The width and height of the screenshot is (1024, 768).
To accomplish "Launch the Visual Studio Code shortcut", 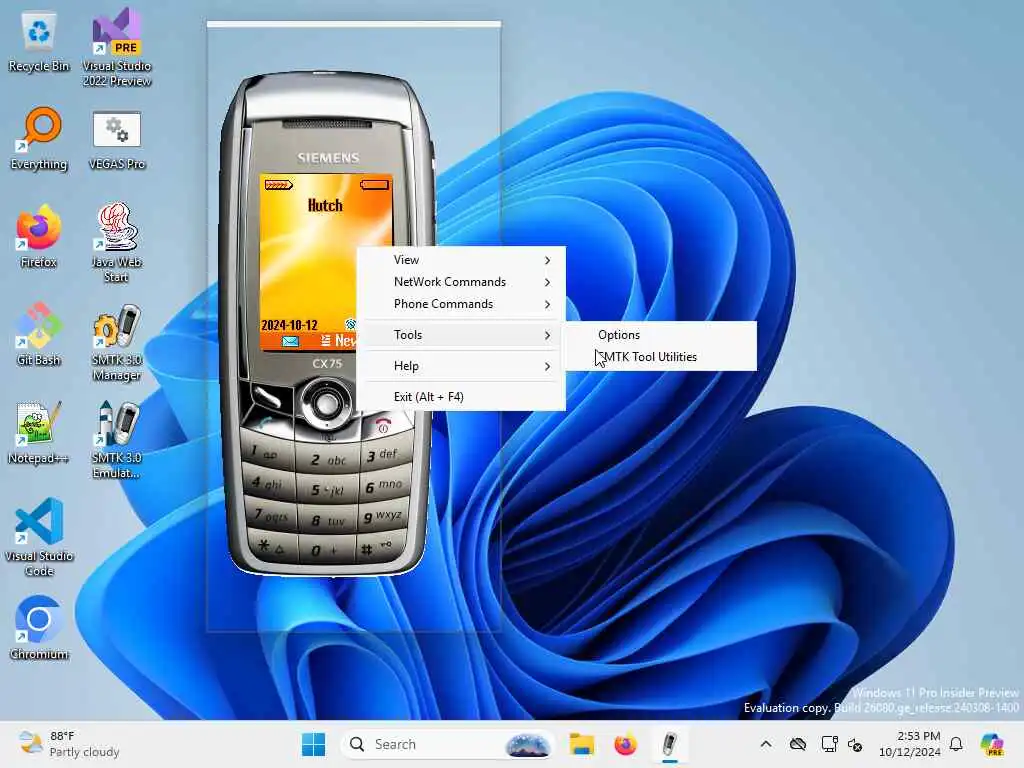I will click(39, 537).
